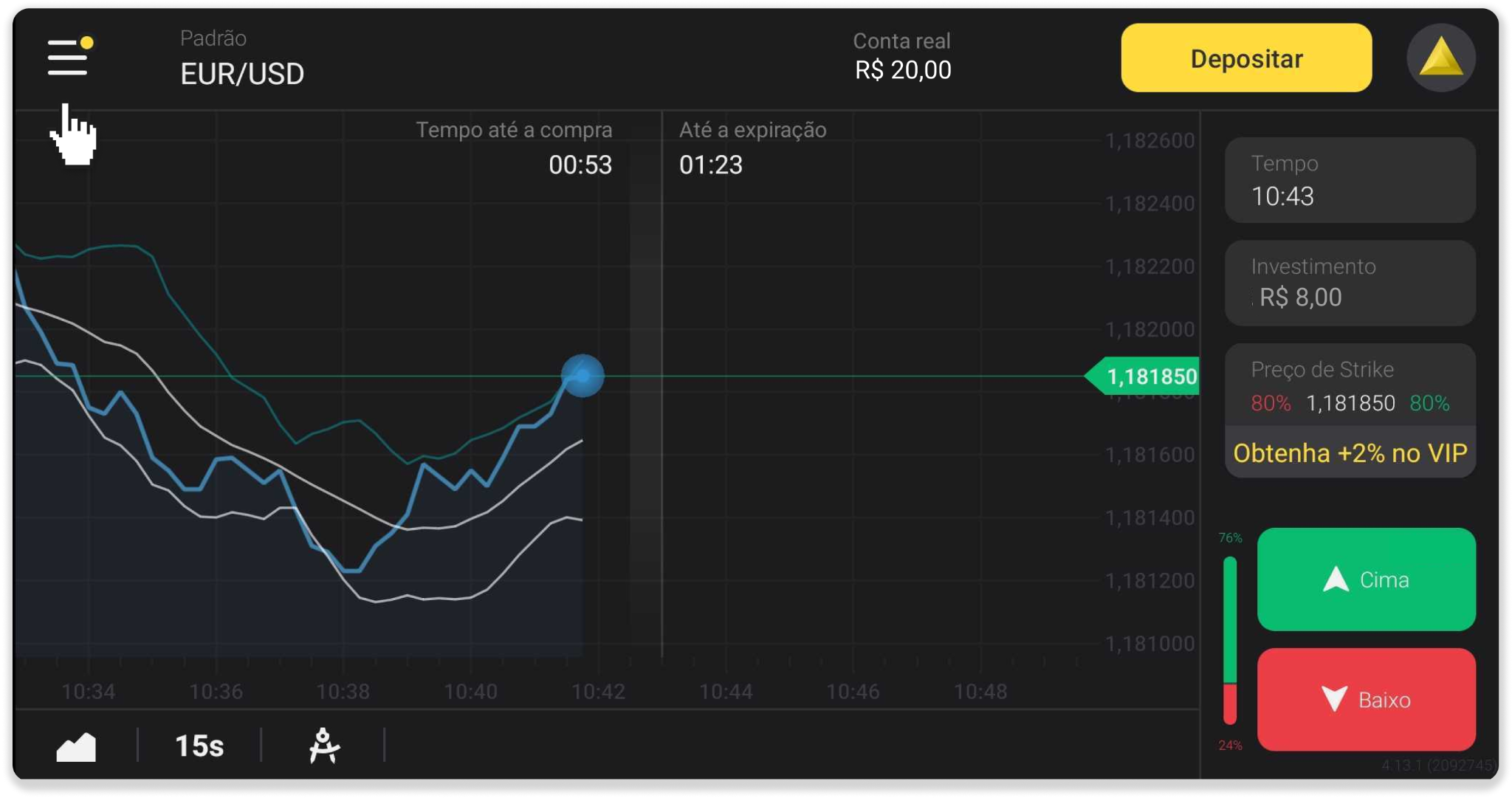Click the blue current price point

coord(583,376)
